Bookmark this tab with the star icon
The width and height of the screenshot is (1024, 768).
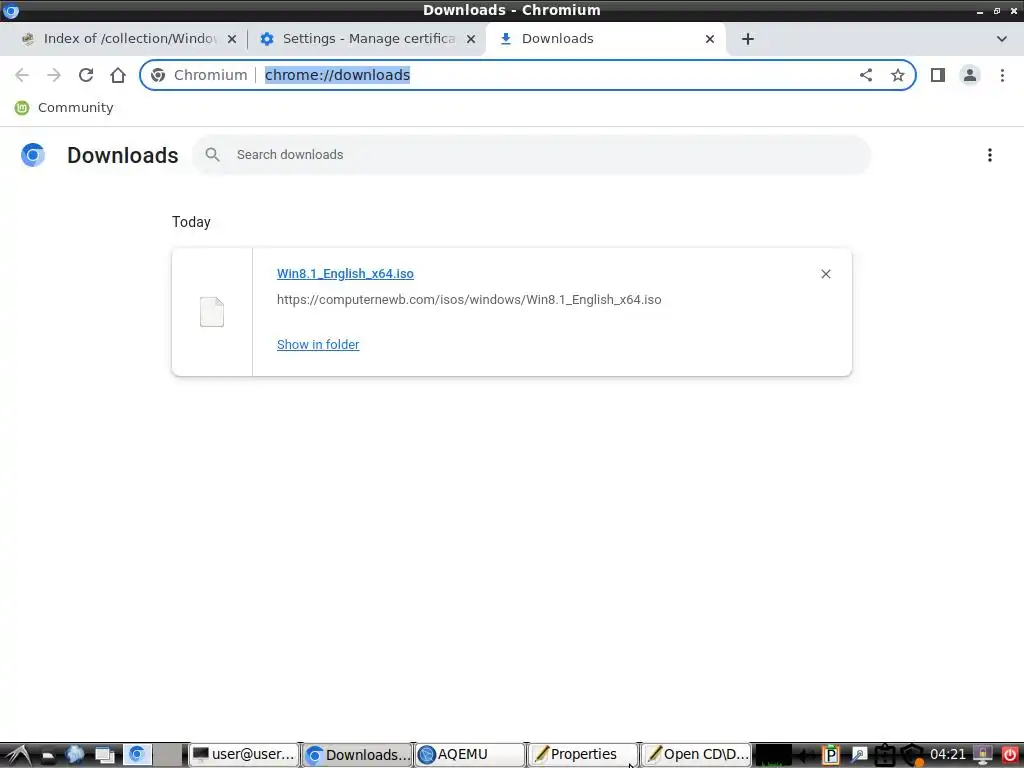coord(898,75)
